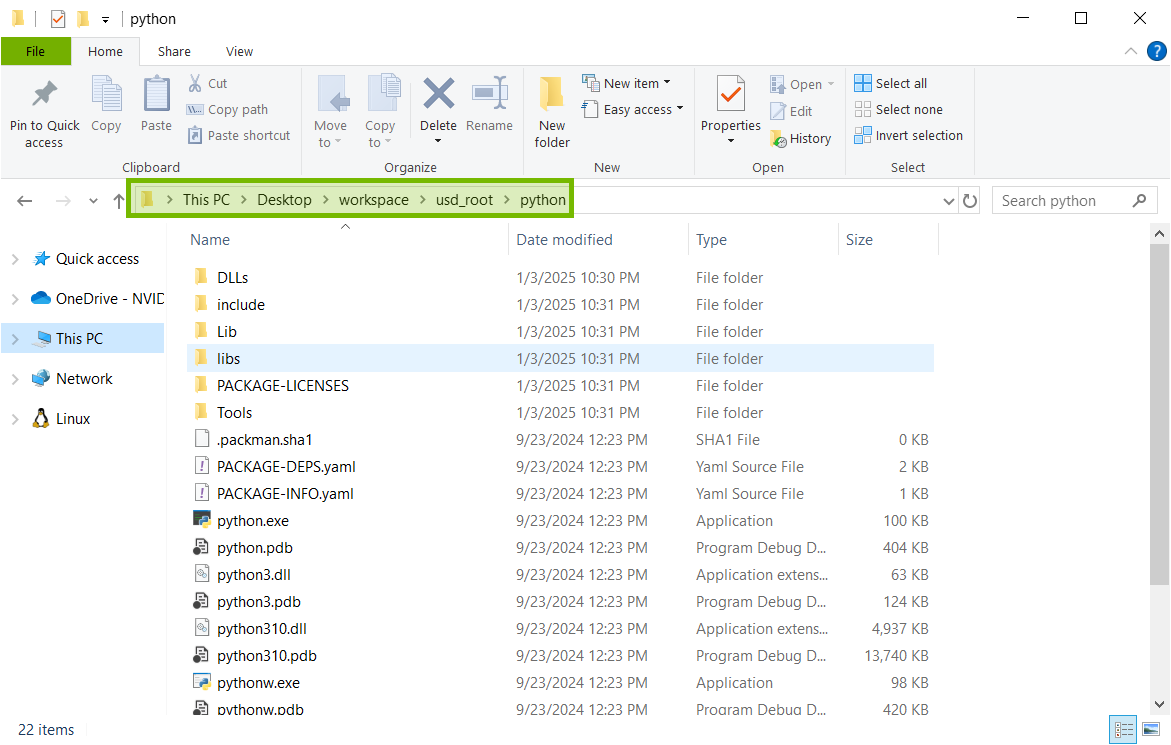Viewport: 1171px width, 745px height.
Task: Select the libs folder row
Action: point(560,359)
